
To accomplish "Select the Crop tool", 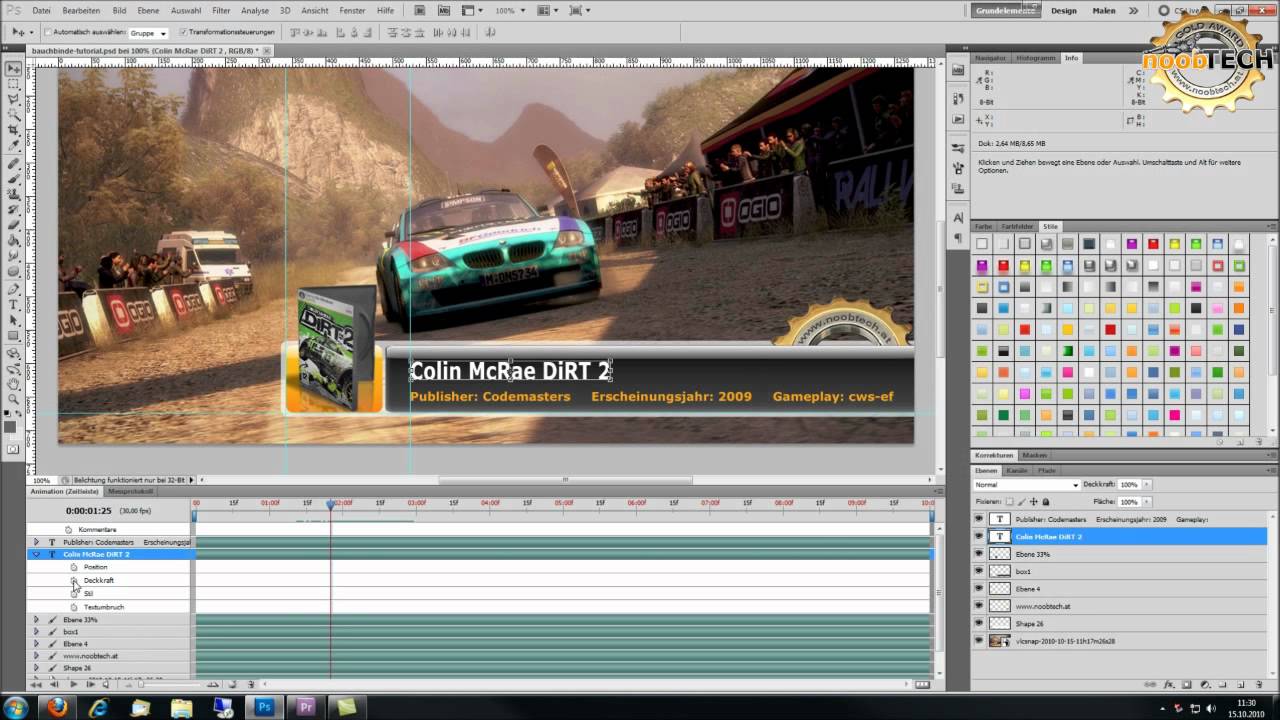I will pos(15,129).
